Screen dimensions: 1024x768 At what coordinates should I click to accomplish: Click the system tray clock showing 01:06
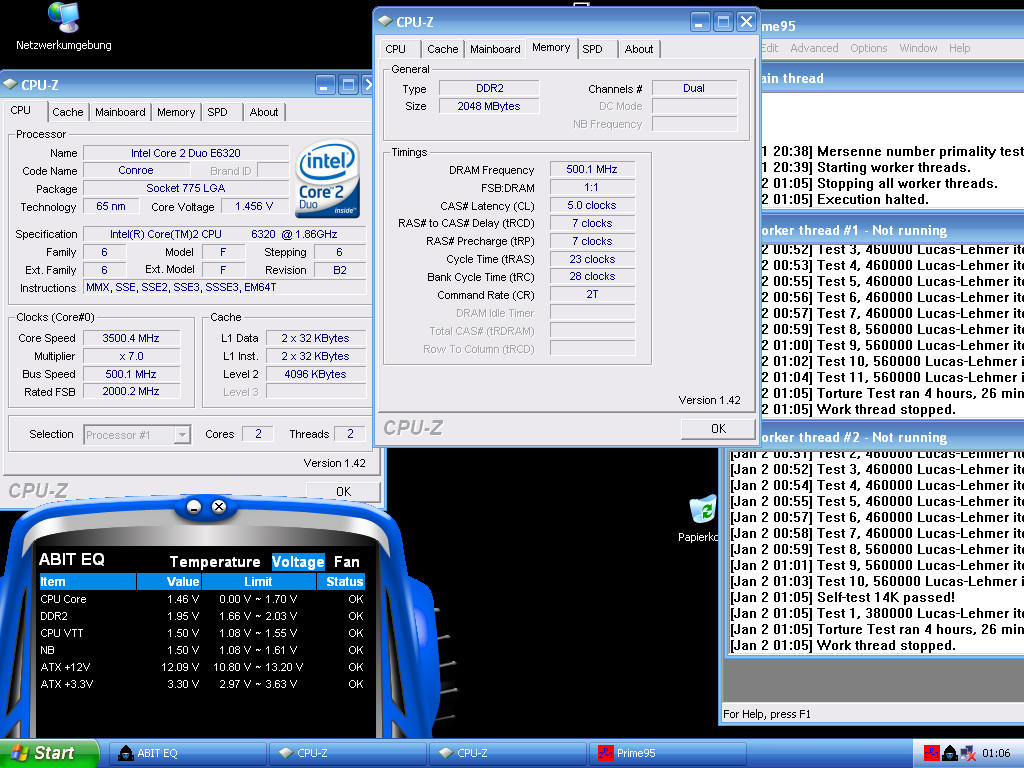point(996,753)
